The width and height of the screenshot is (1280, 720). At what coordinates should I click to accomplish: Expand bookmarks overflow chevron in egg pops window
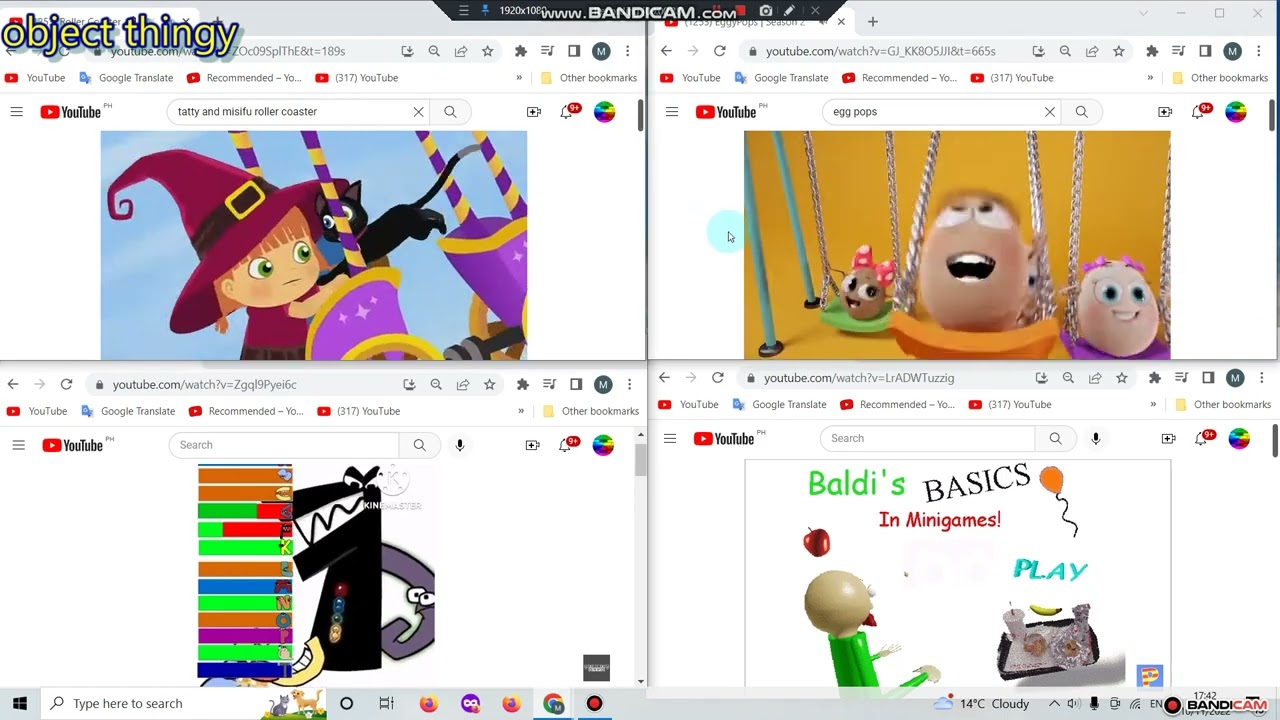(x=1150, y=78)
